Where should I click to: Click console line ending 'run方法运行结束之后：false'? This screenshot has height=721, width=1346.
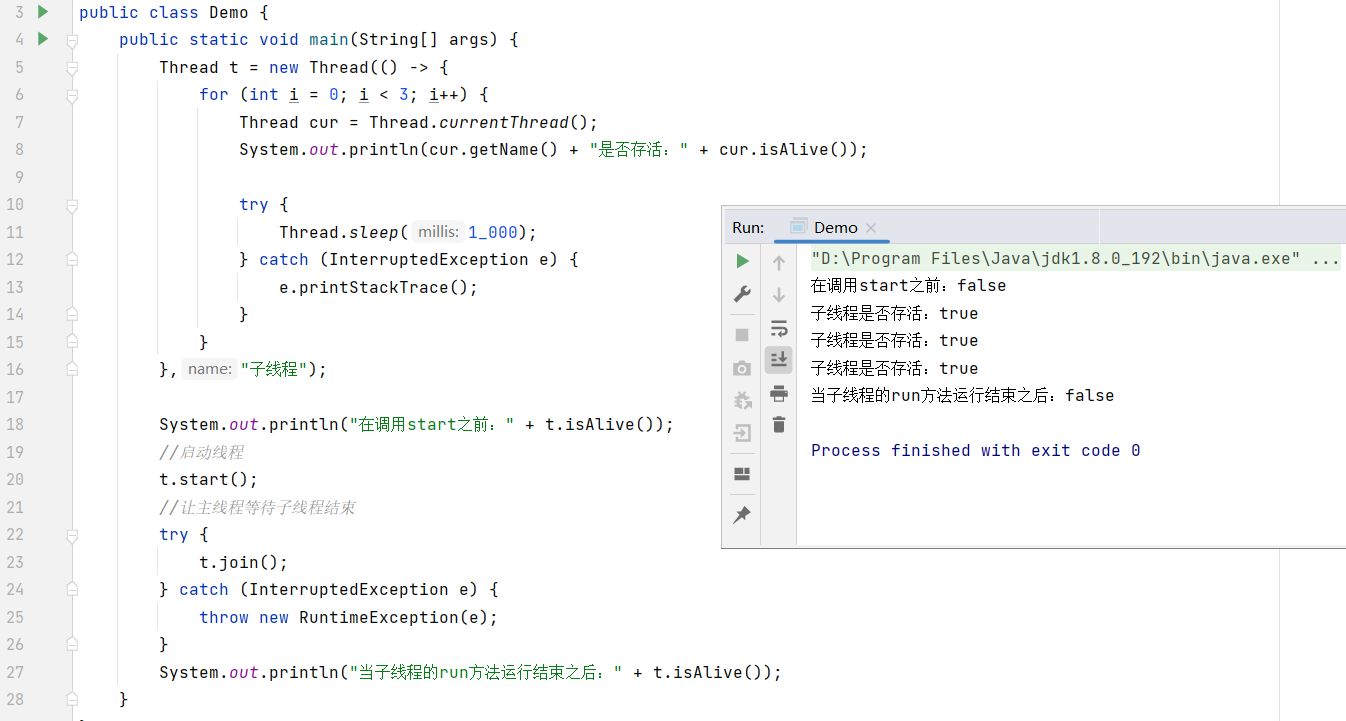[962, 396]
